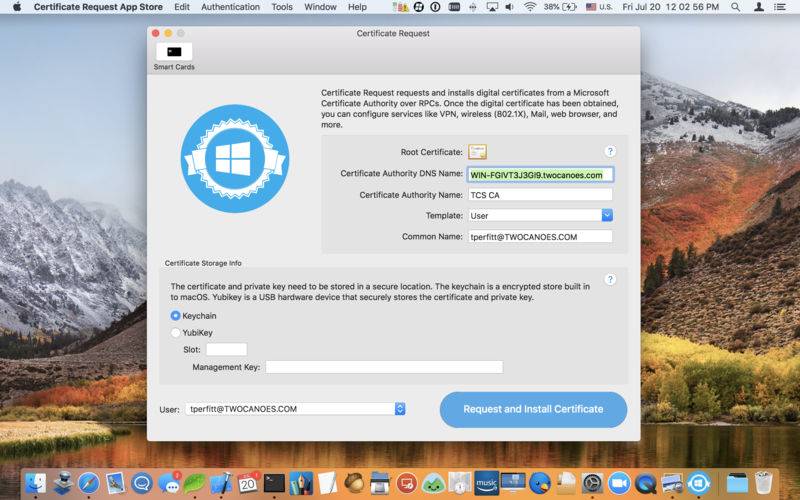Open Spotlight search in menu bar
This screenshot has height=500, width=800.
[x=735, y=7]
